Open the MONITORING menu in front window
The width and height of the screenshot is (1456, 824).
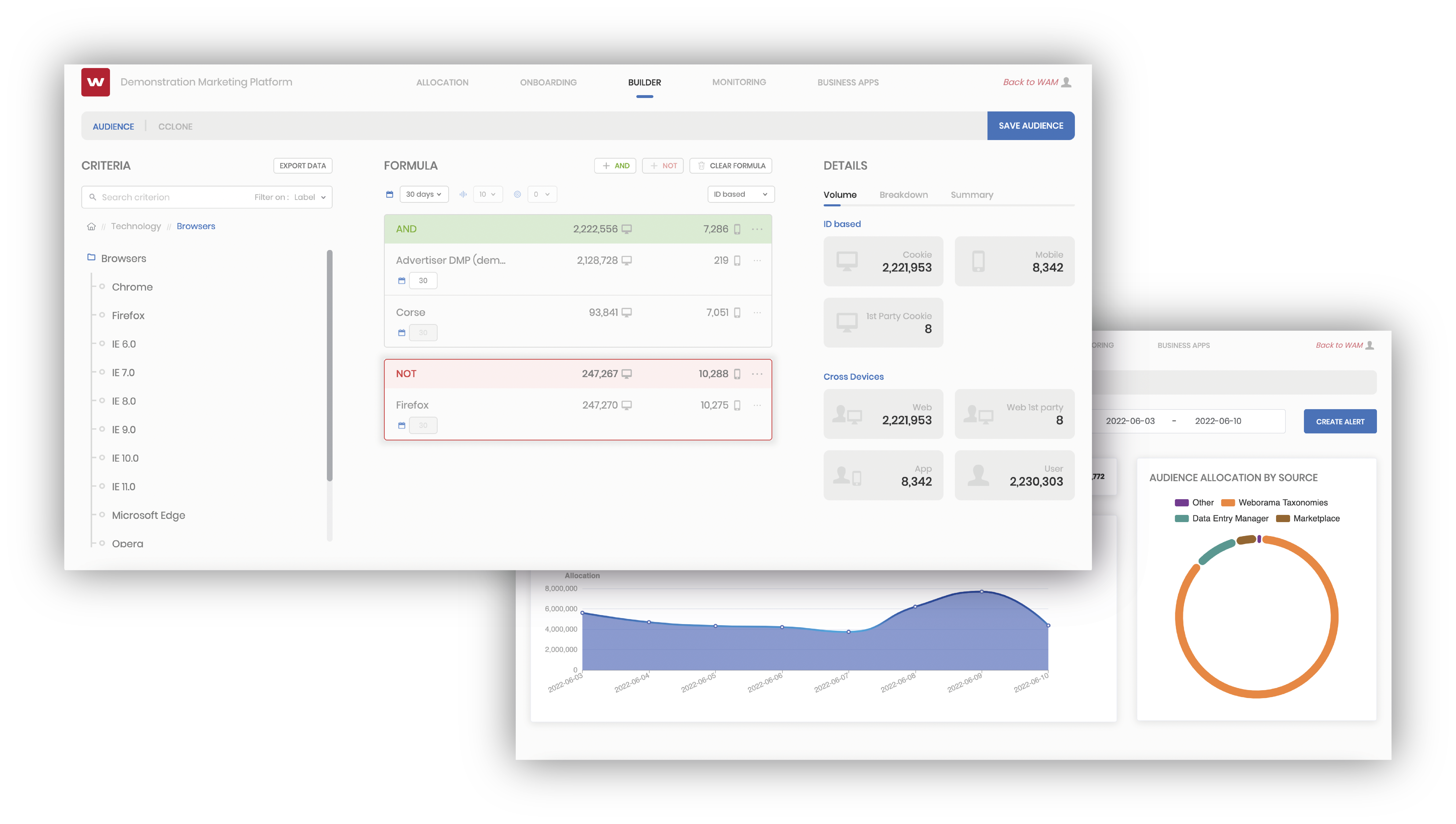tap(739, 83)
